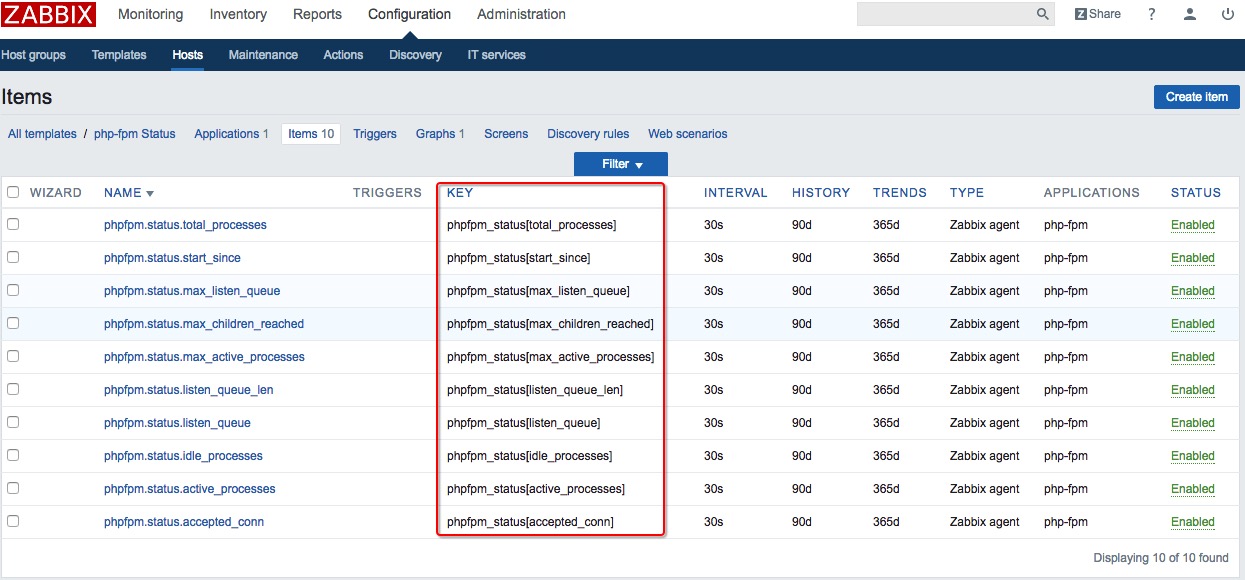Click the Zabbix Share icon

[1098, 14]
